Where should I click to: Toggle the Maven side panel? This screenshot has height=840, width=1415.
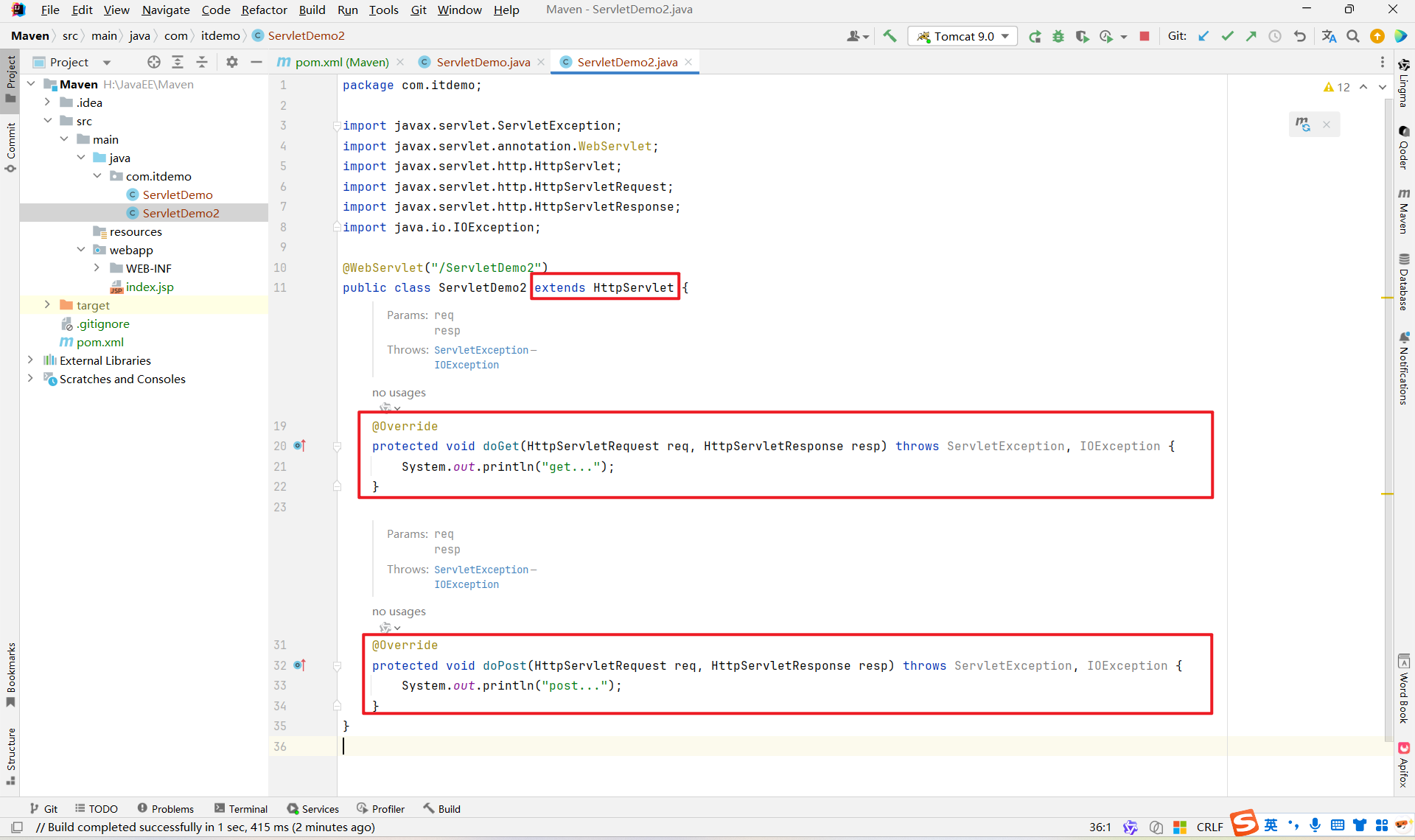tap(1404, 211)
